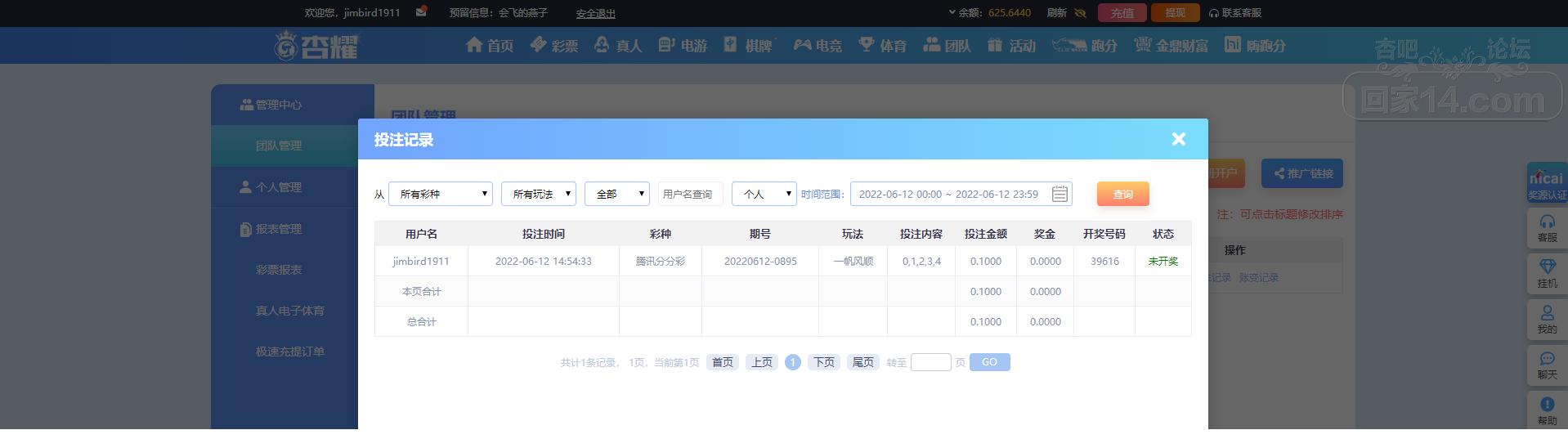The image size is (1568, 448).
Task: Click the 安全退出 logout link
Action: 596,14
